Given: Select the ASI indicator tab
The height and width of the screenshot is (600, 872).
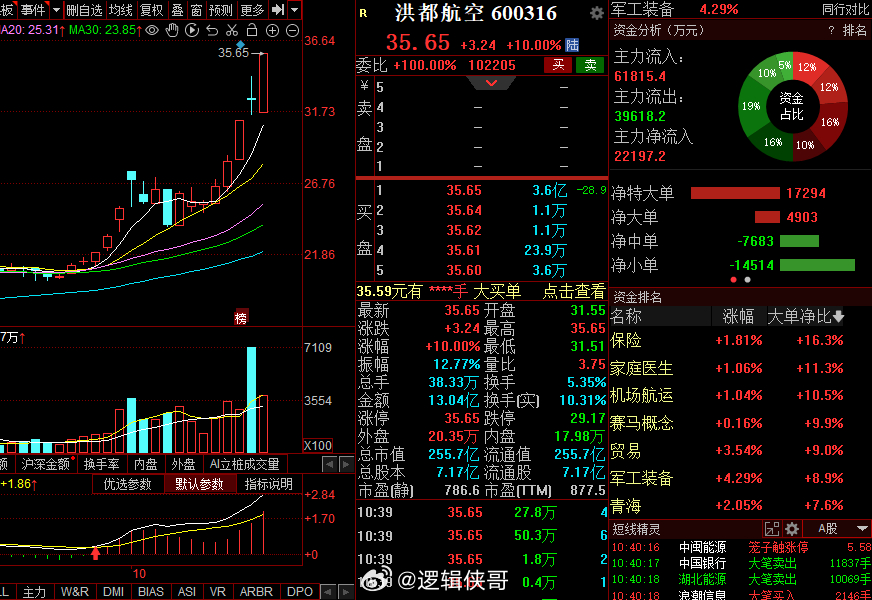Looking at the screenshot, I should 187,592.
